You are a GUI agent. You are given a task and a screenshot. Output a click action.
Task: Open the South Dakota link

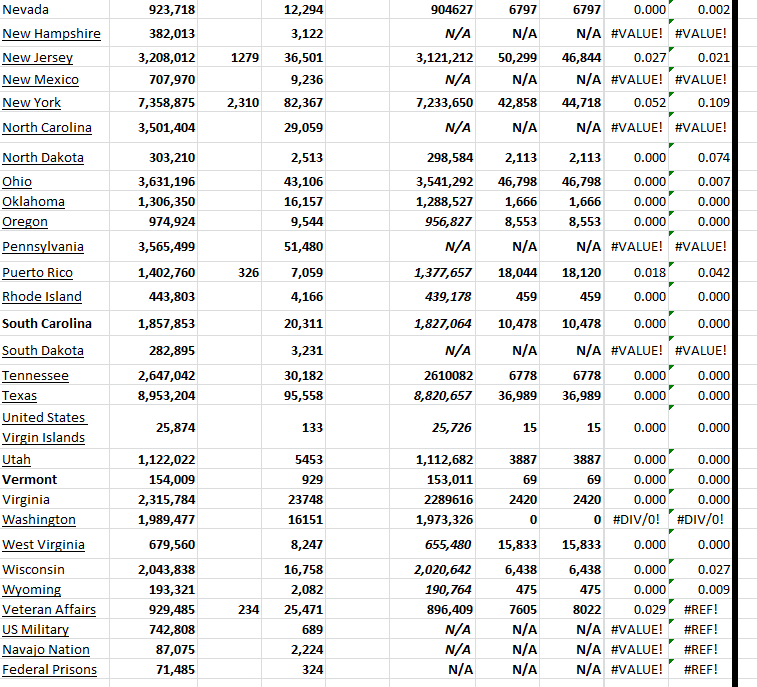[x=42, y=351]
